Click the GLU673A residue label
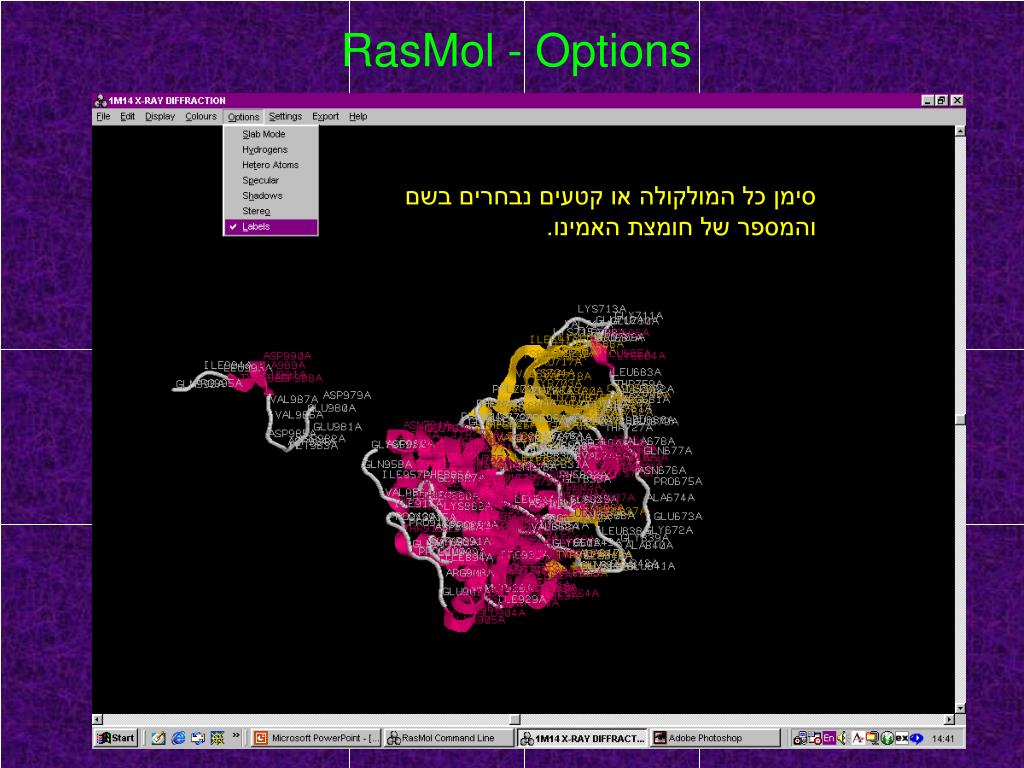Screen dimensions: 1024x768 (678, 516)
